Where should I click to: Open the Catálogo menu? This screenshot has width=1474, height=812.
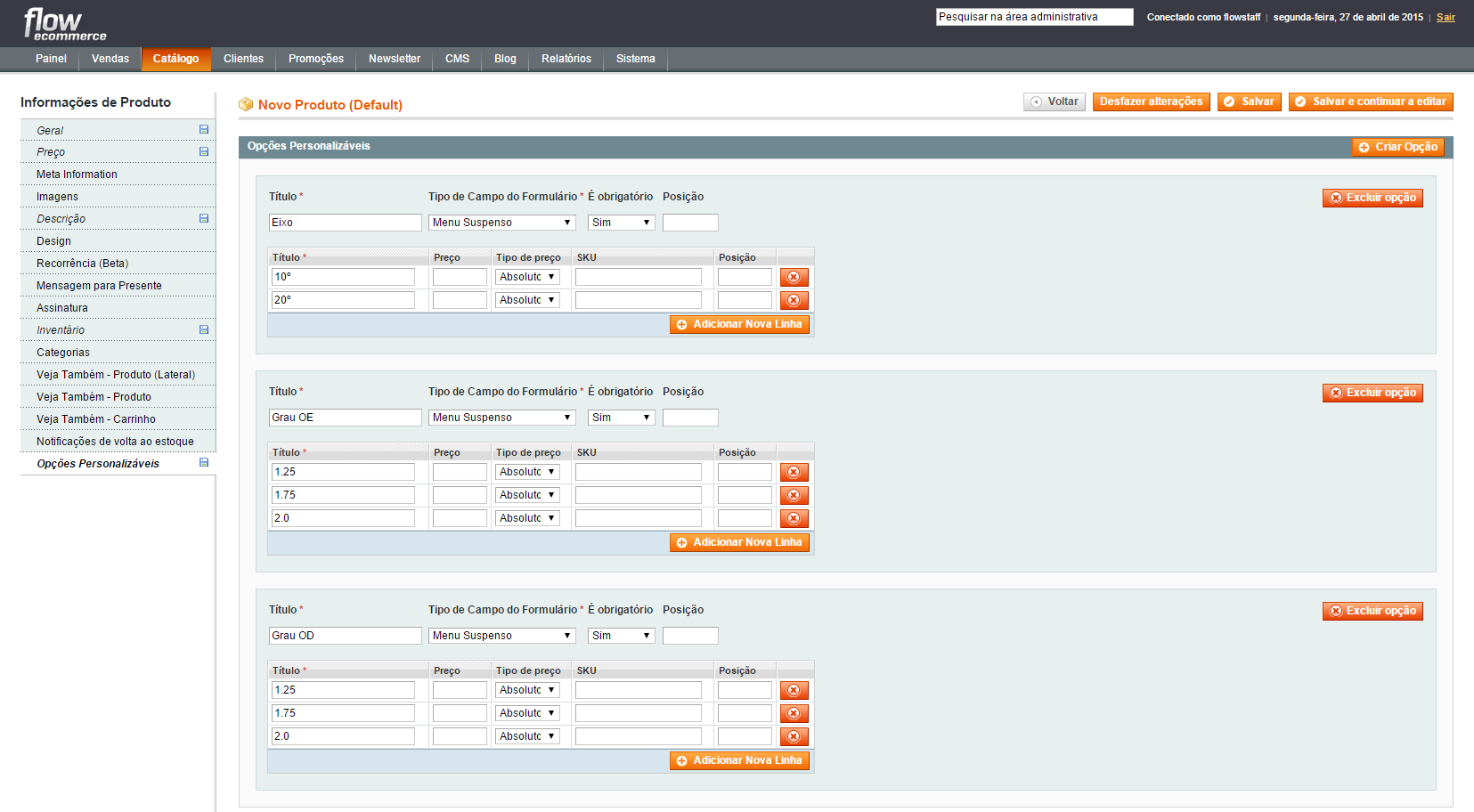click(175, 59)
